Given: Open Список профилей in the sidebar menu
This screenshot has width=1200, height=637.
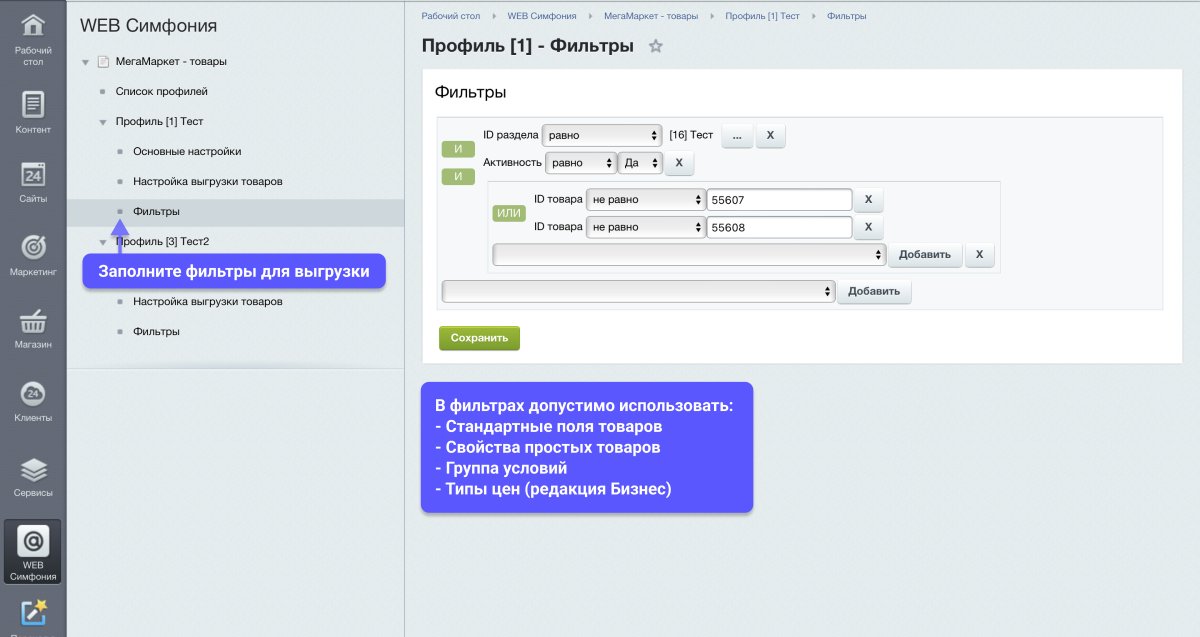Looking at the screenshot, I should click(160, 91).
